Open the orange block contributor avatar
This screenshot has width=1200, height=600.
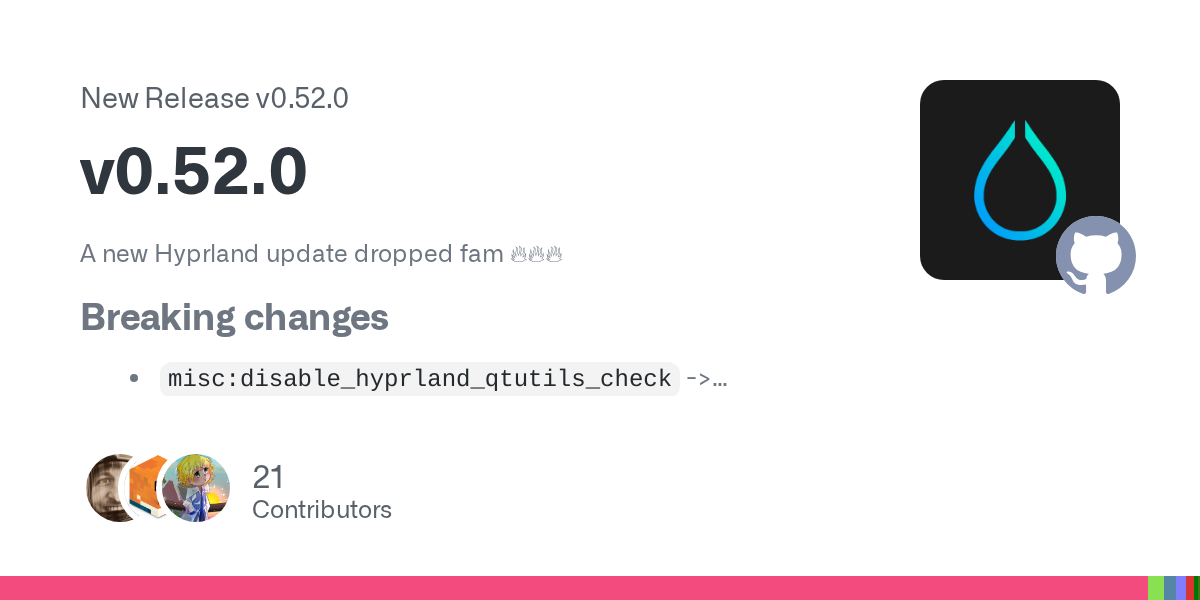(146, 487)
